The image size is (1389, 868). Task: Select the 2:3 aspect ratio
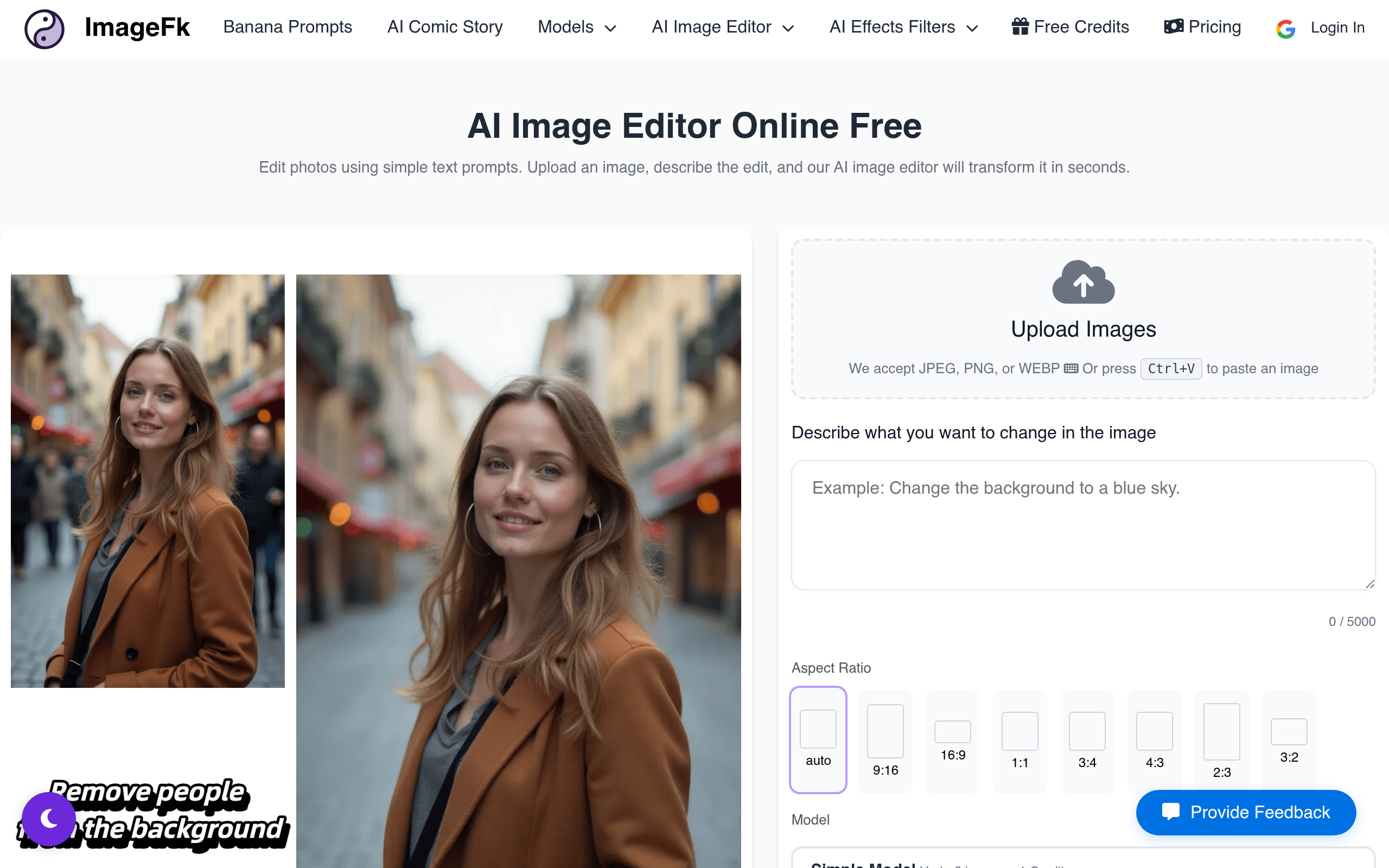[x=1221, y=741]
